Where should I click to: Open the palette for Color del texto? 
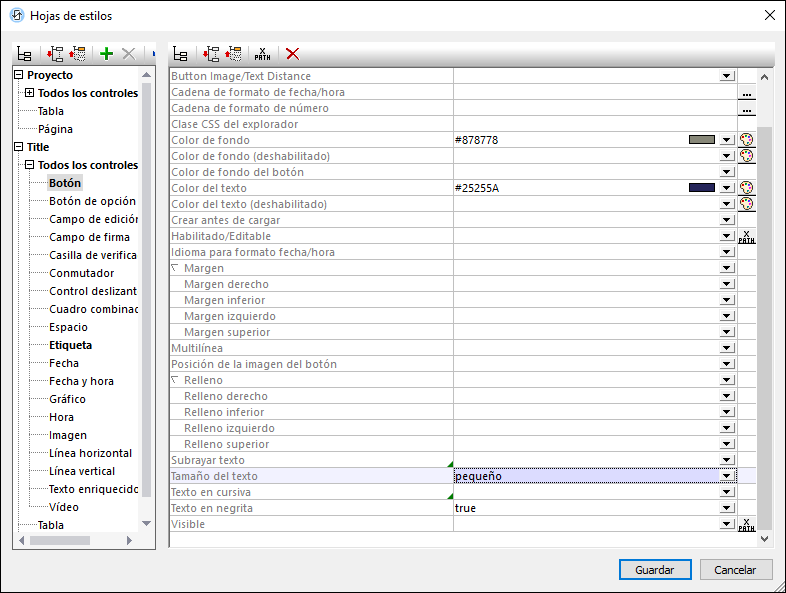coord(746,188)
